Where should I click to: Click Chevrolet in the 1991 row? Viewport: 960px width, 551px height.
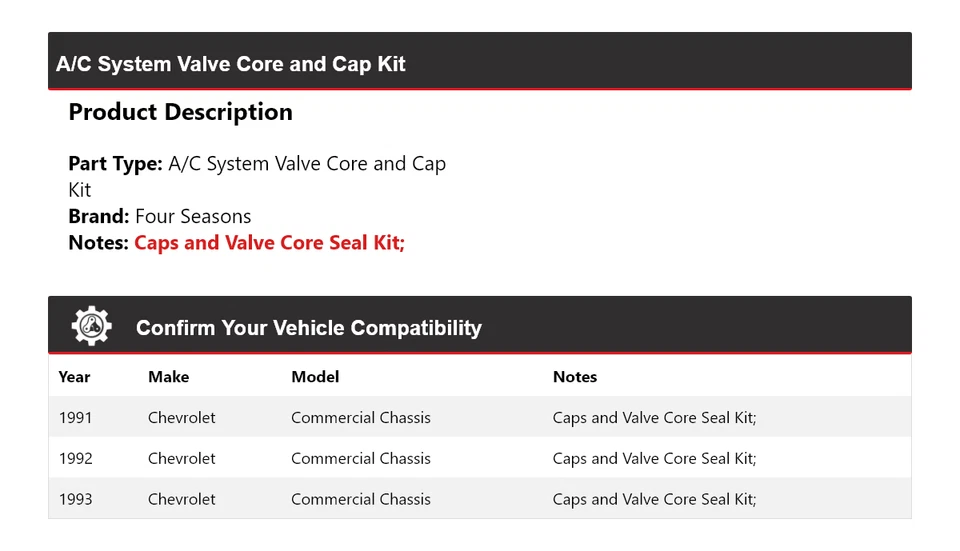[x=181, y=417]
